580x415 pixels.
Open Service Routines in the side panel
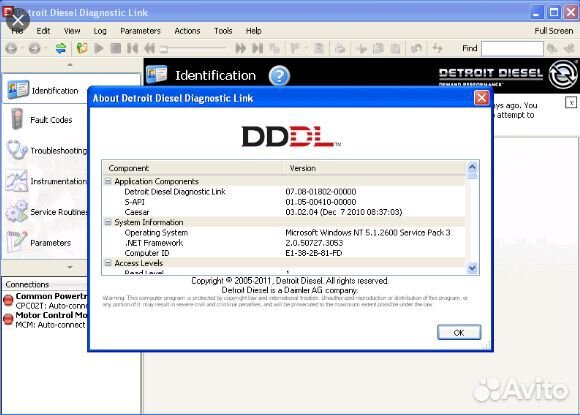[x=46, y=212]
